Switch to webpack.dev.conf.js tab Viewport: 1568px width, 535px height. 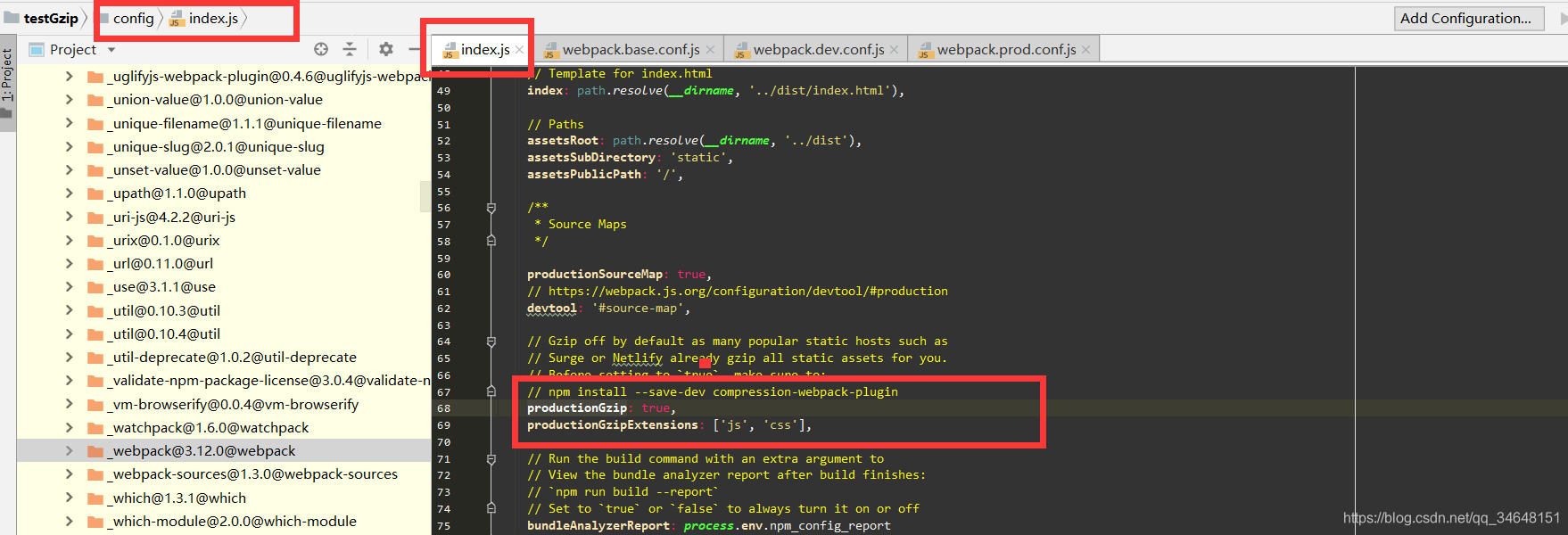[x=819, y=50]
